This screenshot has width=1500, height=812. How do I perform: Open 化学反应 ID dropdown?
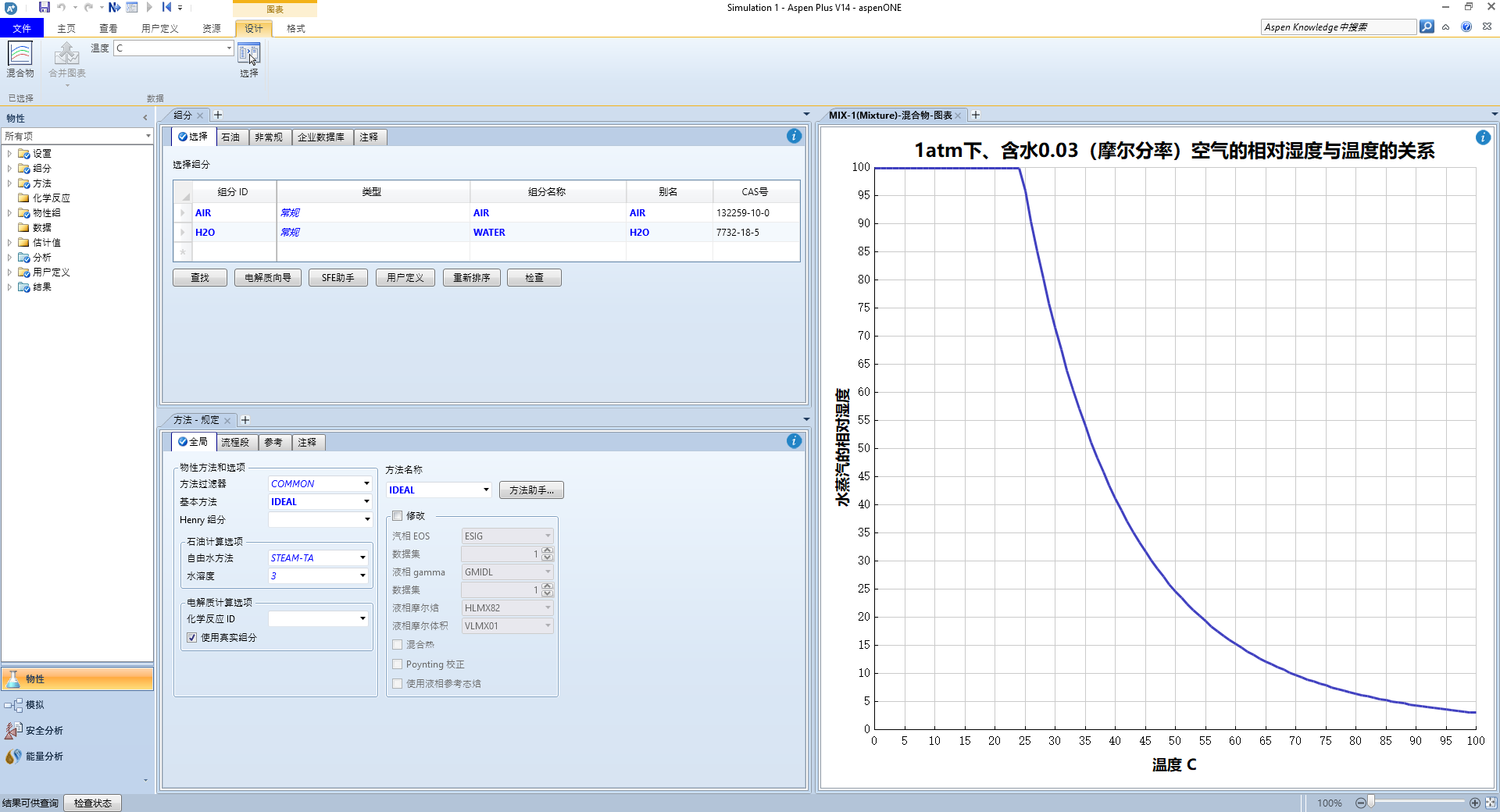362,618
